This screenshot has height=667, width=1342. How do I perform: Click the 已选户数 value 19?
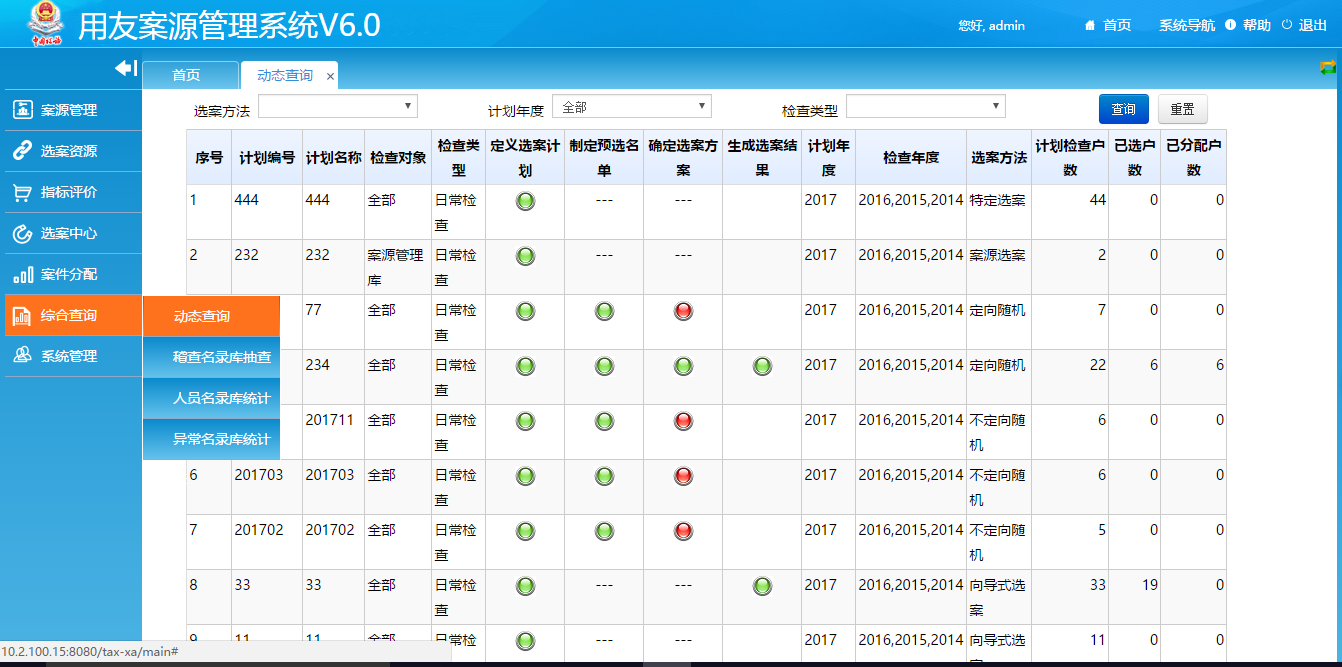tap(1150, 585)
